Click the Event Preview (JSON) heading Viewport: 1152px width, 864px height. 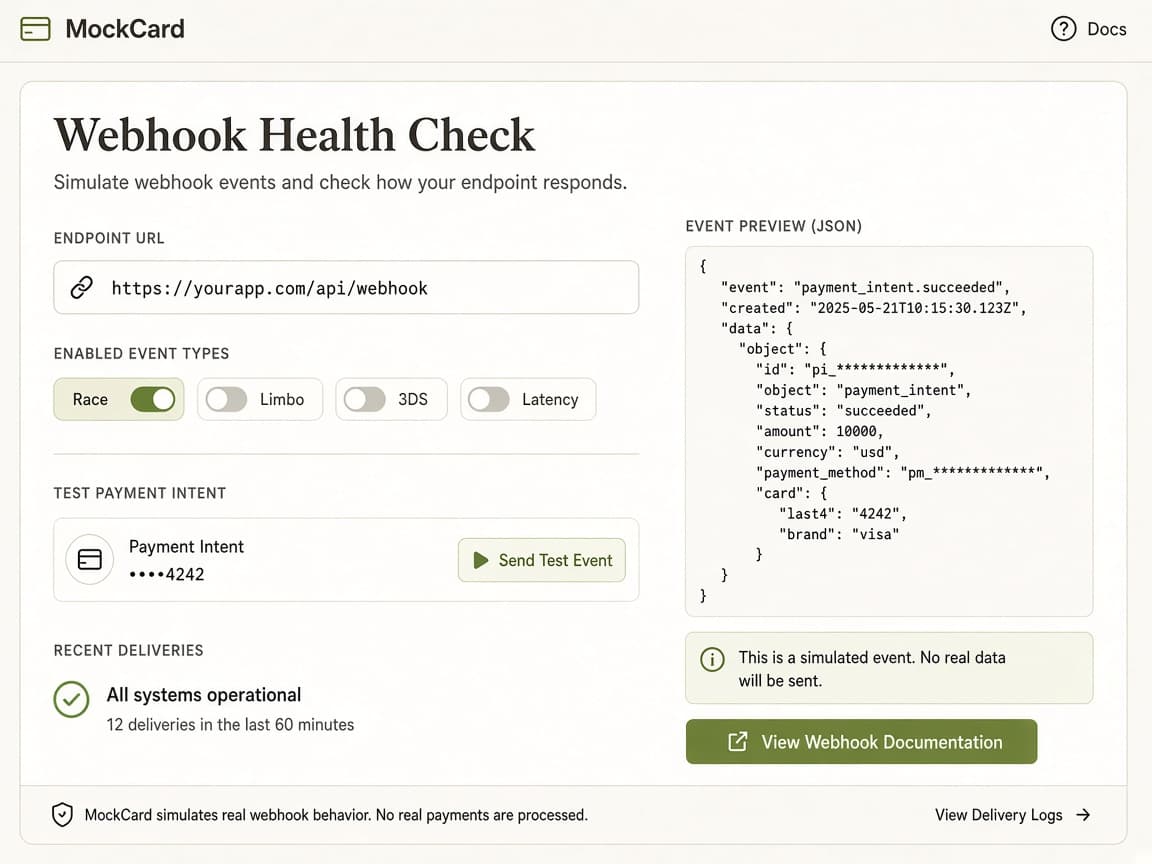click(x=774, y=226)
